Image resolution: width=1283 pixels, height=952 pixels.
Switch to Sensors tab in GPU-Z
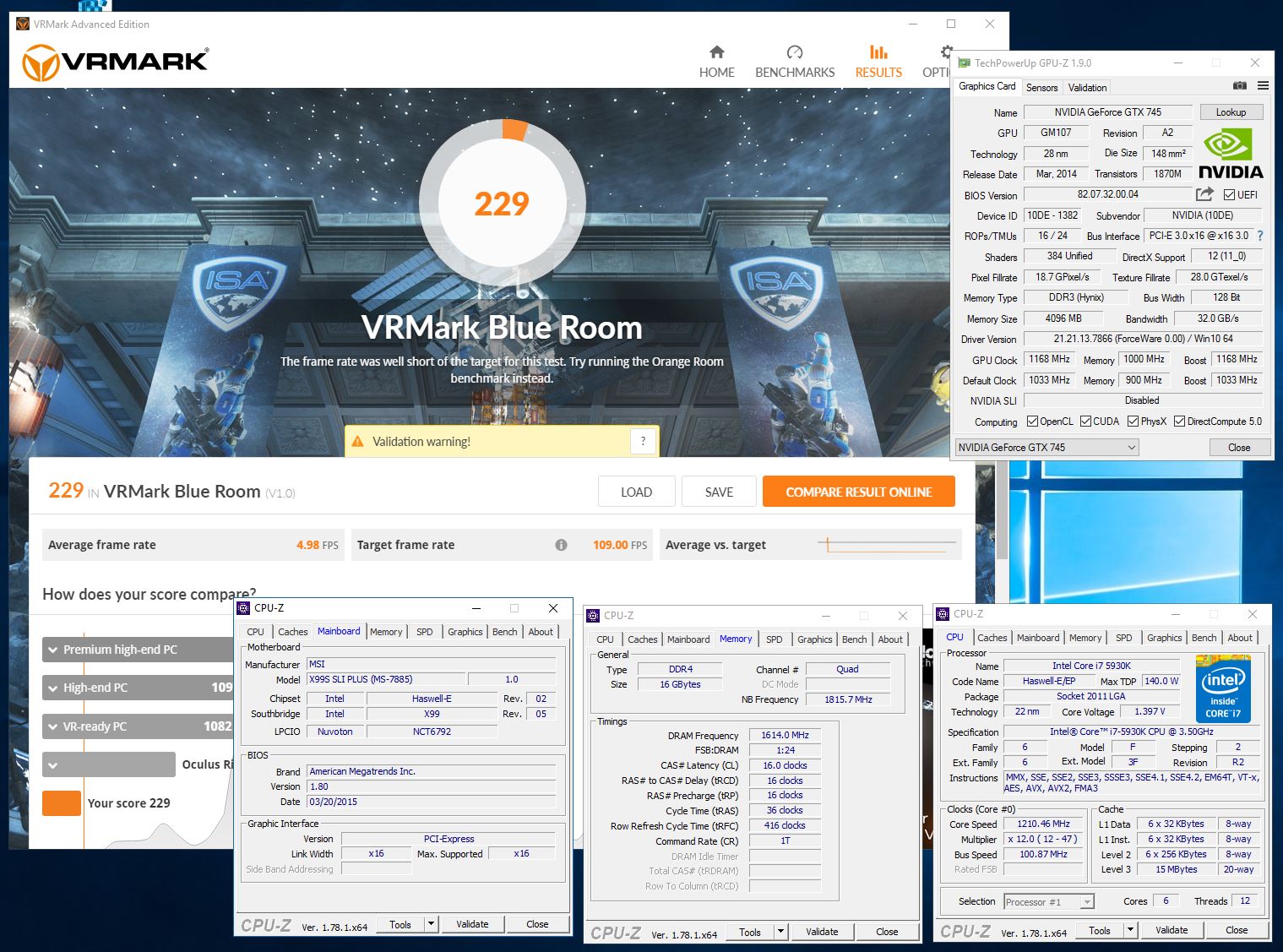click(x=1041, y=88)
